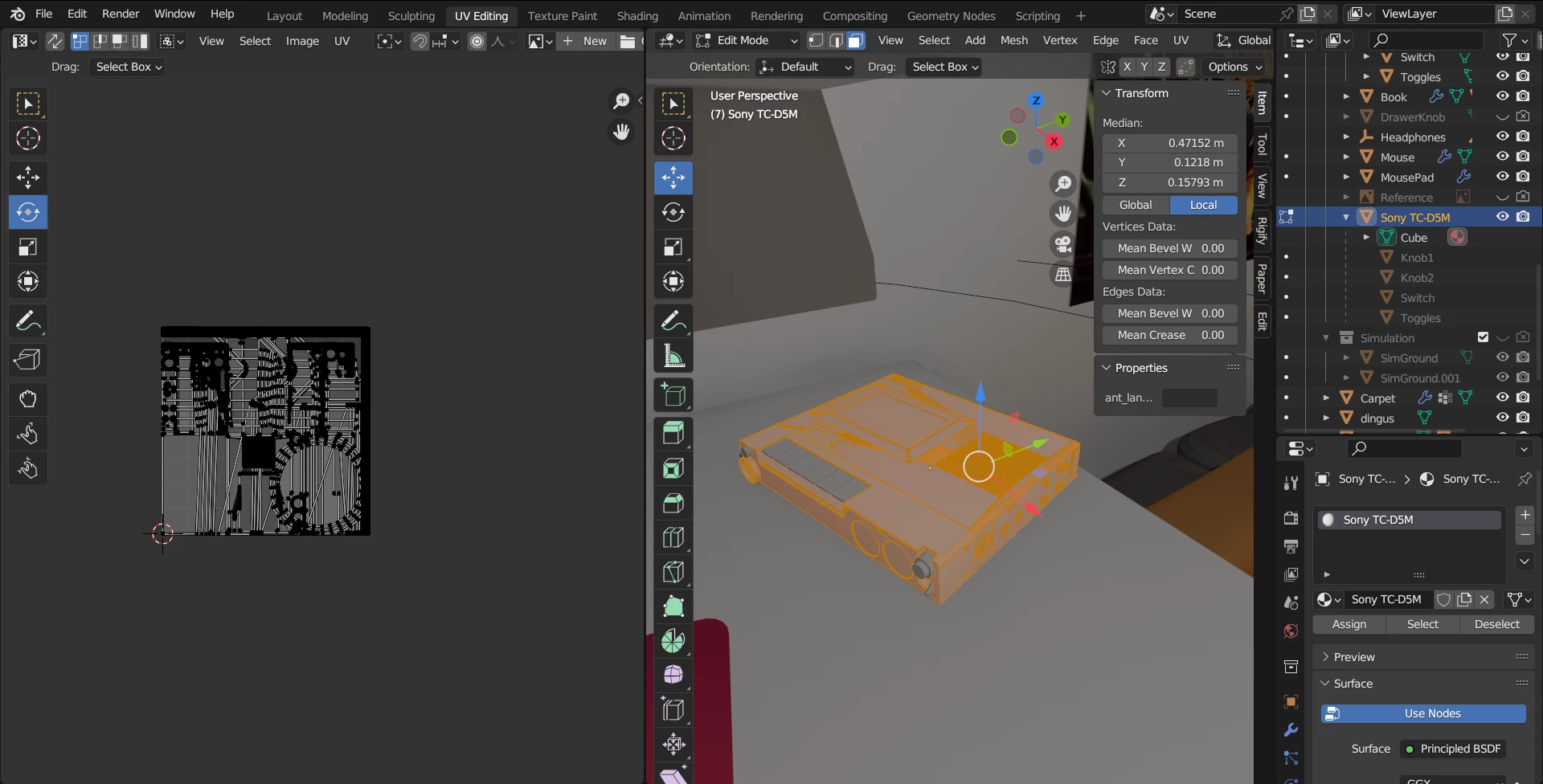Screen dimensions: 1543x784
Task: Adjust the edges Mean Bevel Weight slider
Action: point(1170,313)
